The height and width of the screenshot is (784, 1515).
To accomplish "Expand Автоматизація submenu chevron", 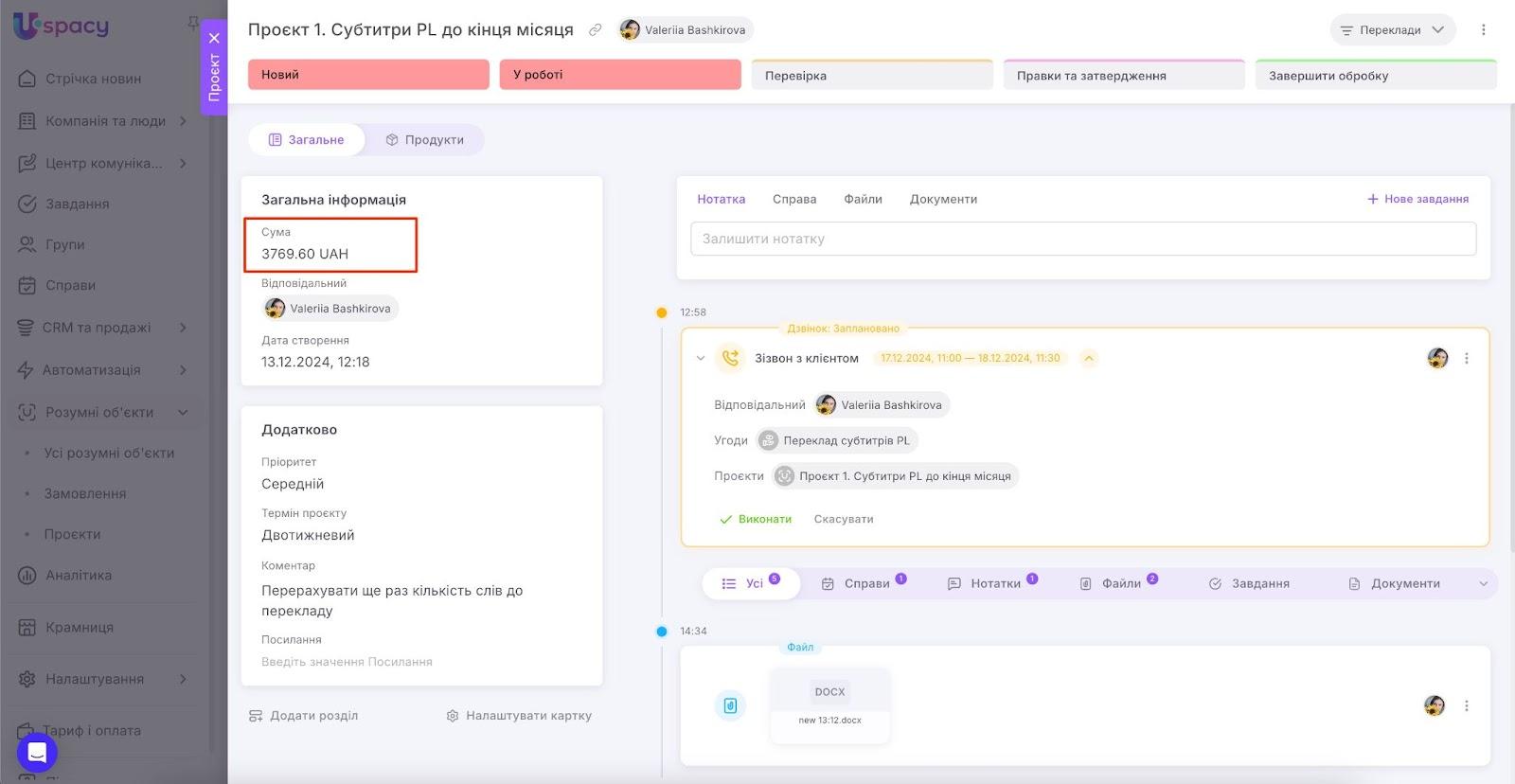I will click(x=183, y=369).
